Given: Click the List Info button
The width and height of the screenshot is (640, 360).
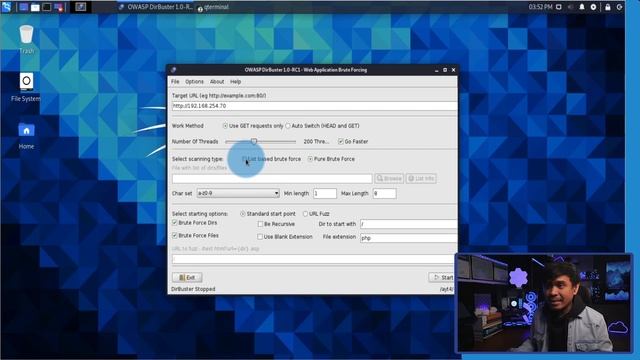Looking at the screenshot, I should [x=421, y=178].
